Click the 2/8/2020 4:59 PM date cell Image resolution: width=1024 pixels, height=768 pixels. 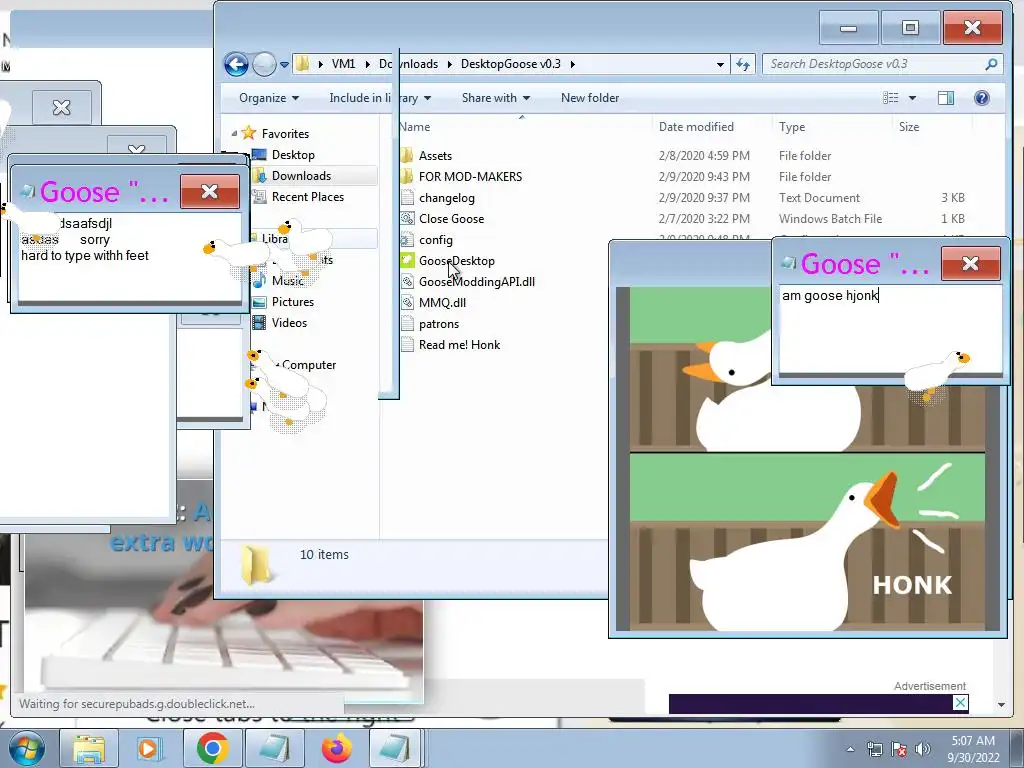click(x=704, y=155)
